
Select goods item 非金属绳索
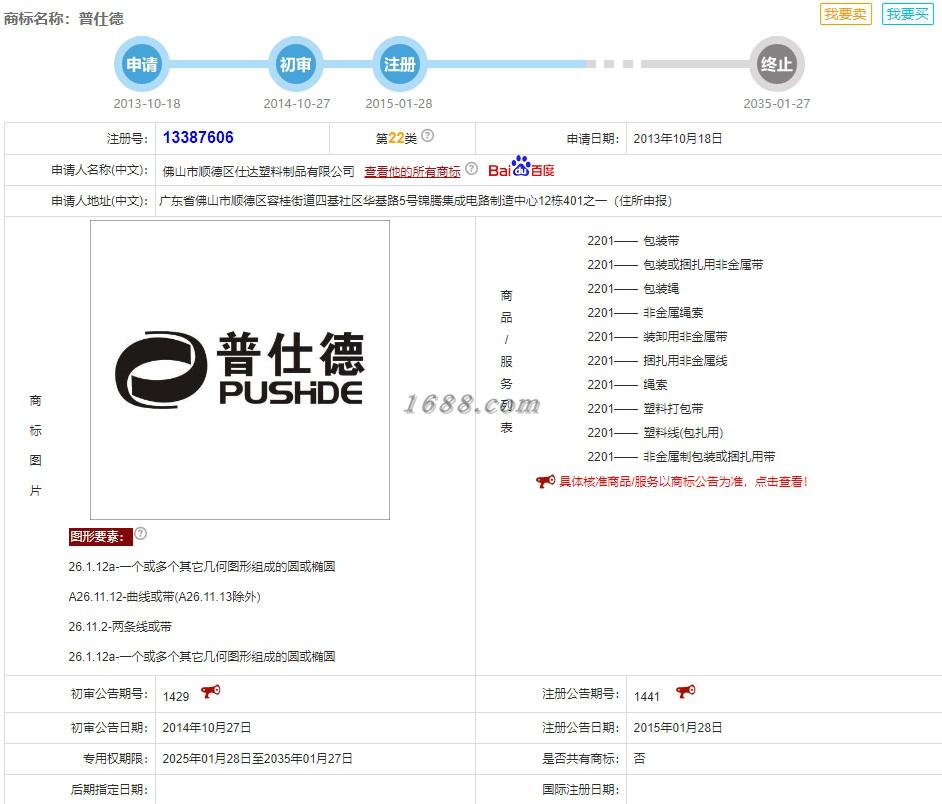point(645,313)
